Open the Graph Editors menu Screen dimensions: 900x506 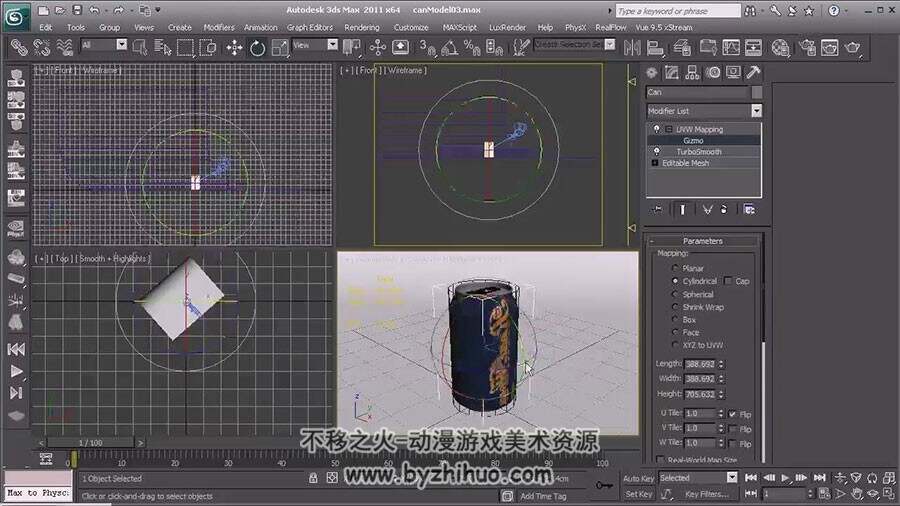[310, 27]
